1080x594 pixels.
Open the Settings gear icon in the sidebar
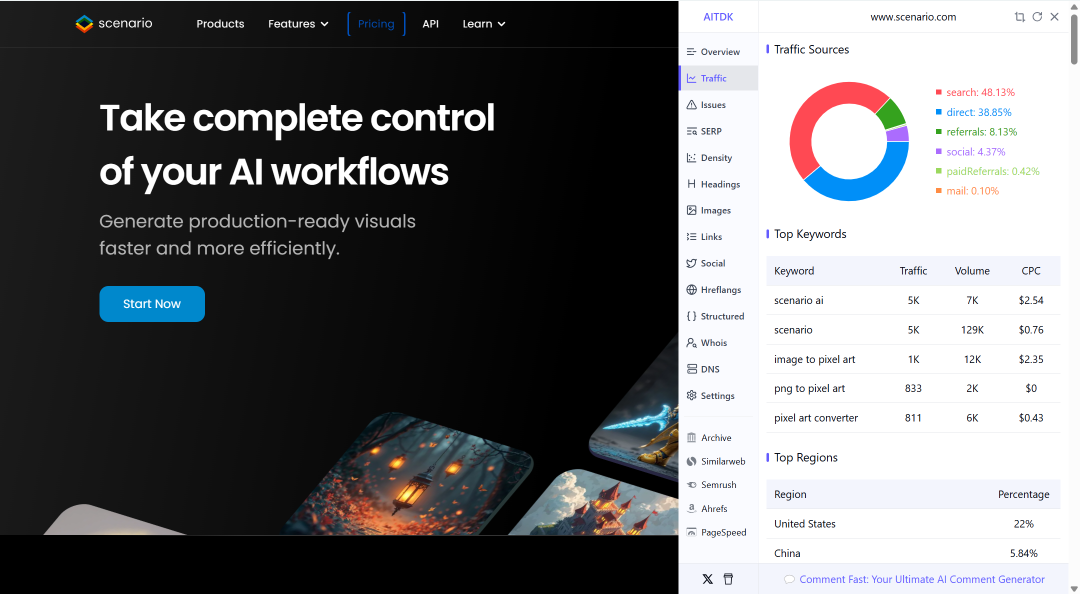691,396
